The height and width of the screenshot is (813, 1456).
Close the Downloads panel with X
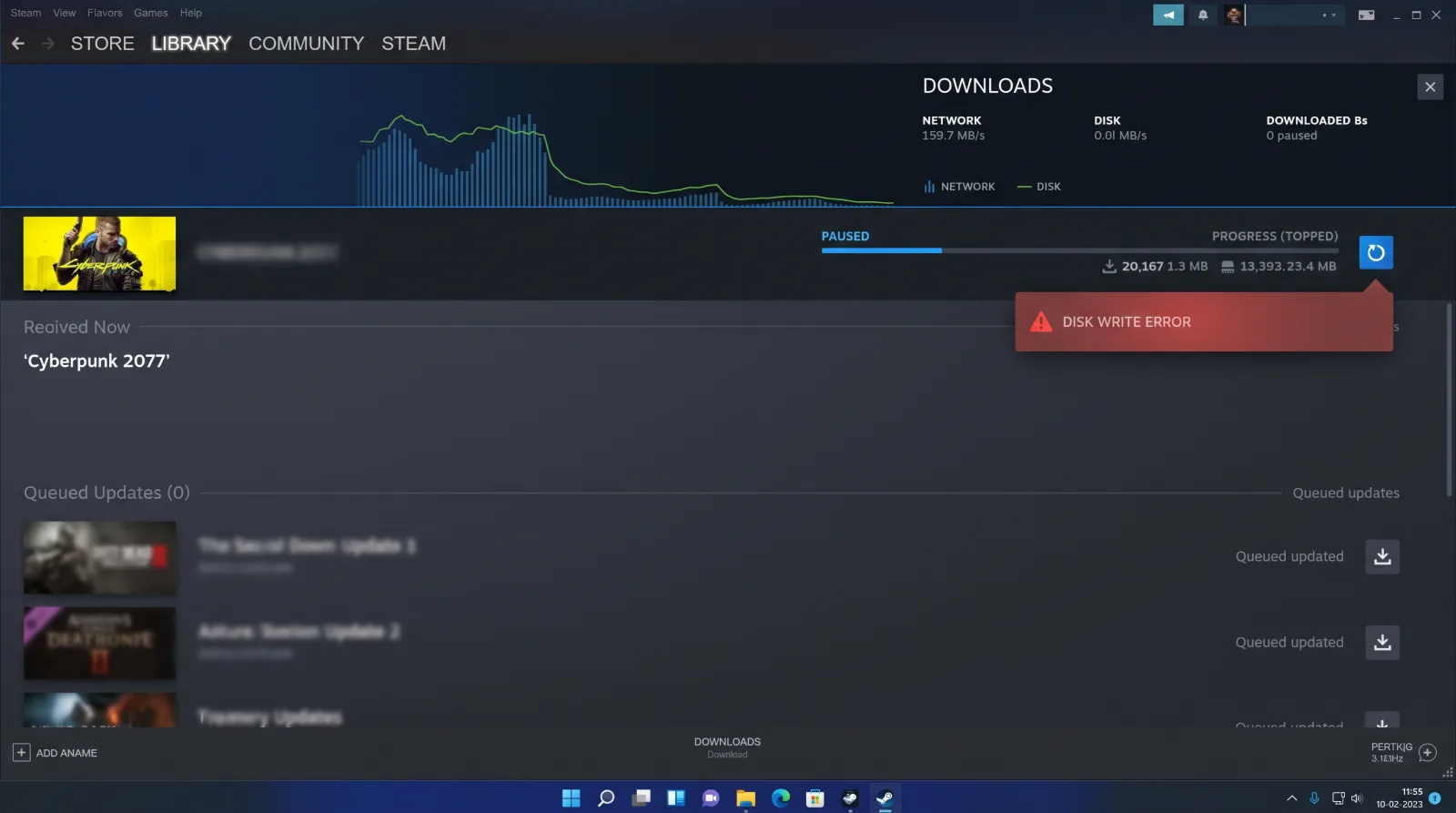[x=1431, y=86]
